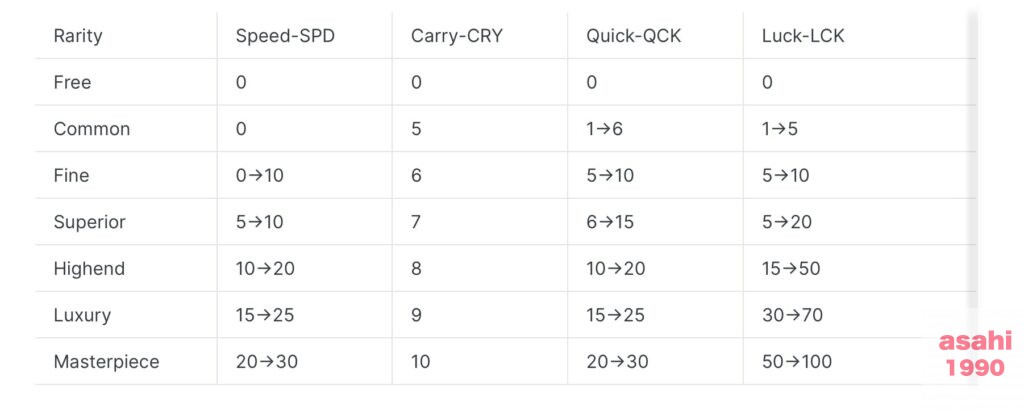
Task: Click the Luxury rarity row label
Action: [82, 315]
